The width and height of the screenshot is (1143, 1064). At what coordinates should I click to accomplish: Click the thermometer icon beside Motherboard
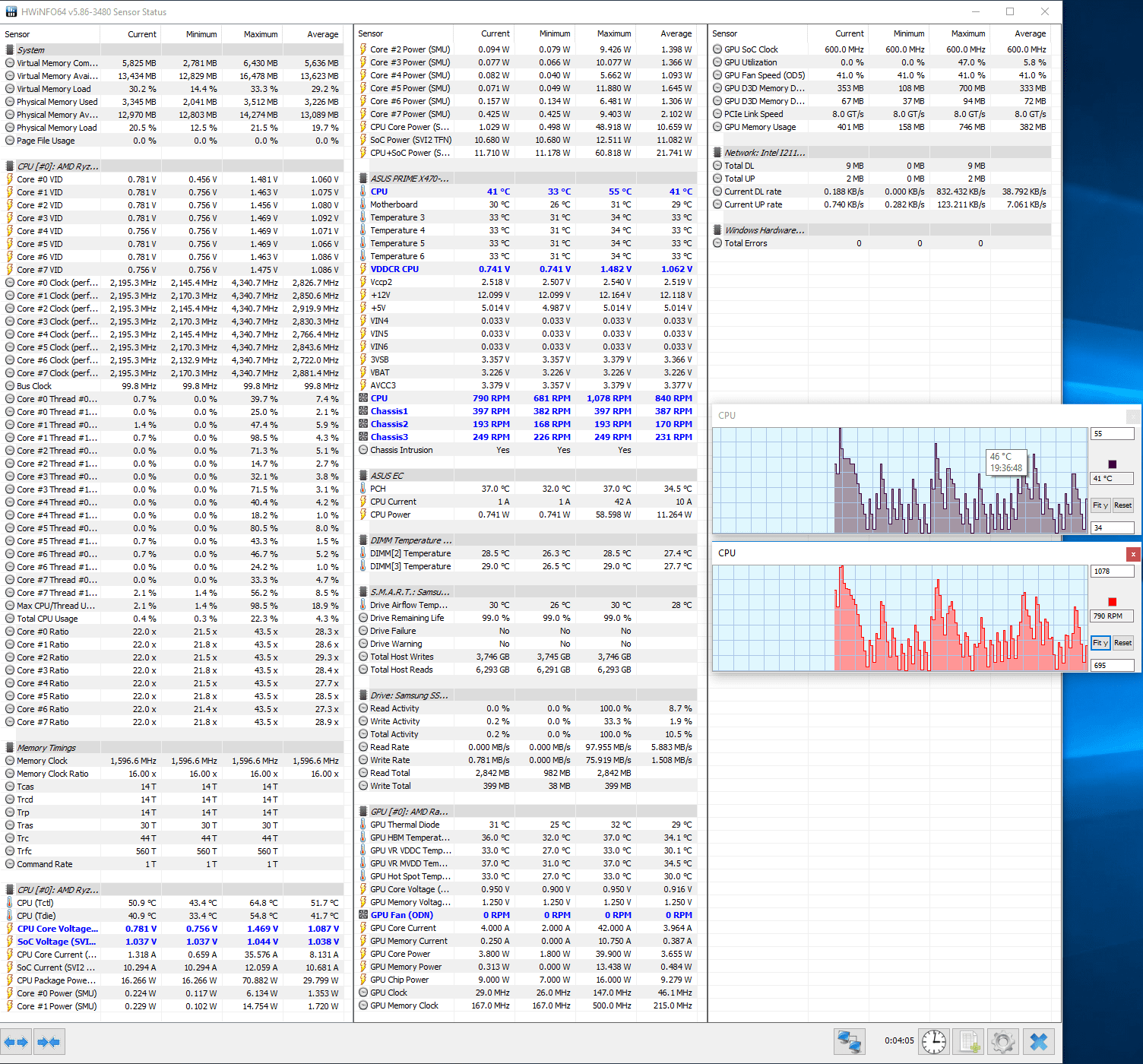pyautogui.click(x=363, y=204)
